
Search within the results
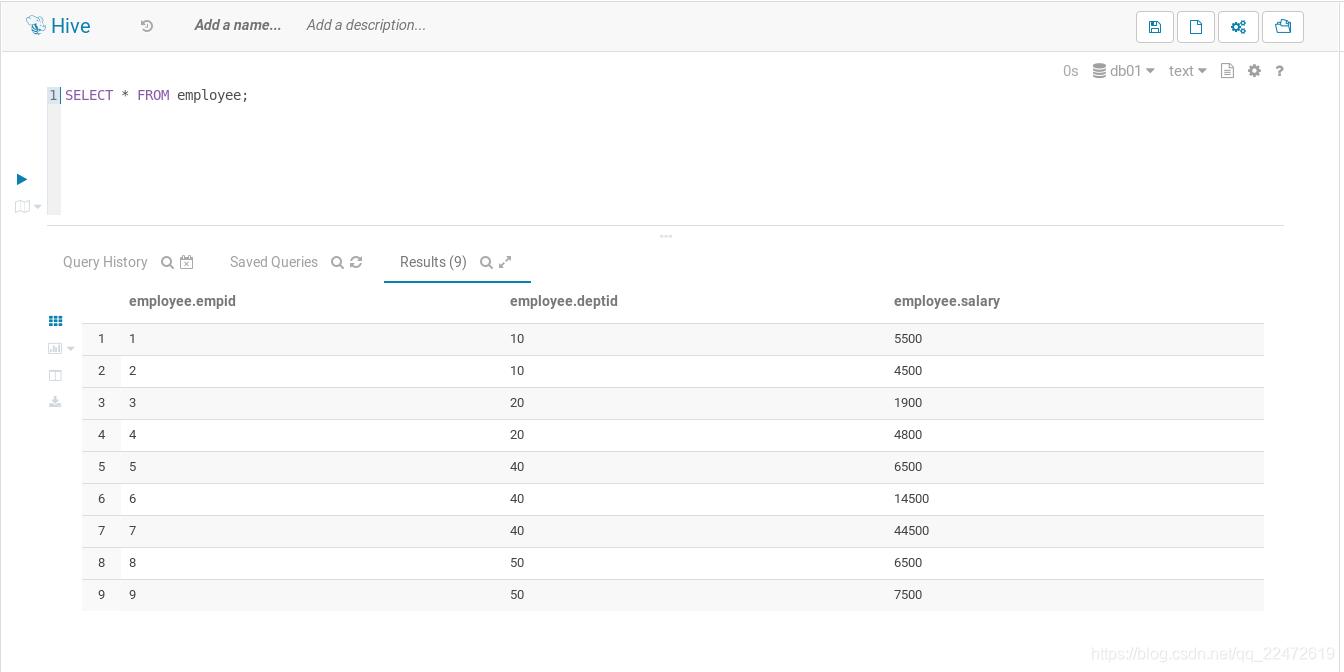coord(486,262)
